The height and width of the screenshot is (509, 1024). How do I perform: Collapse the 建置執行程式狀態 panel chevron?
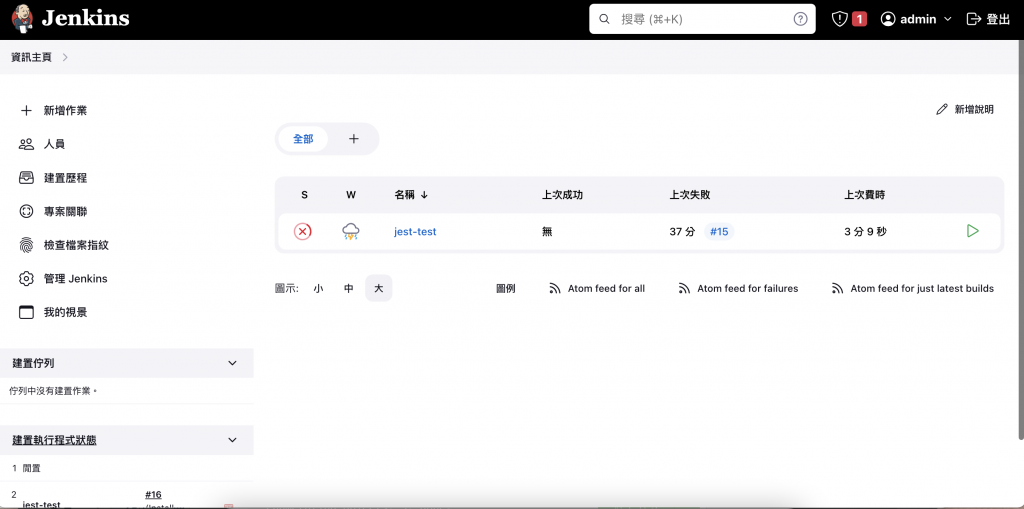[x=232, y=440]
